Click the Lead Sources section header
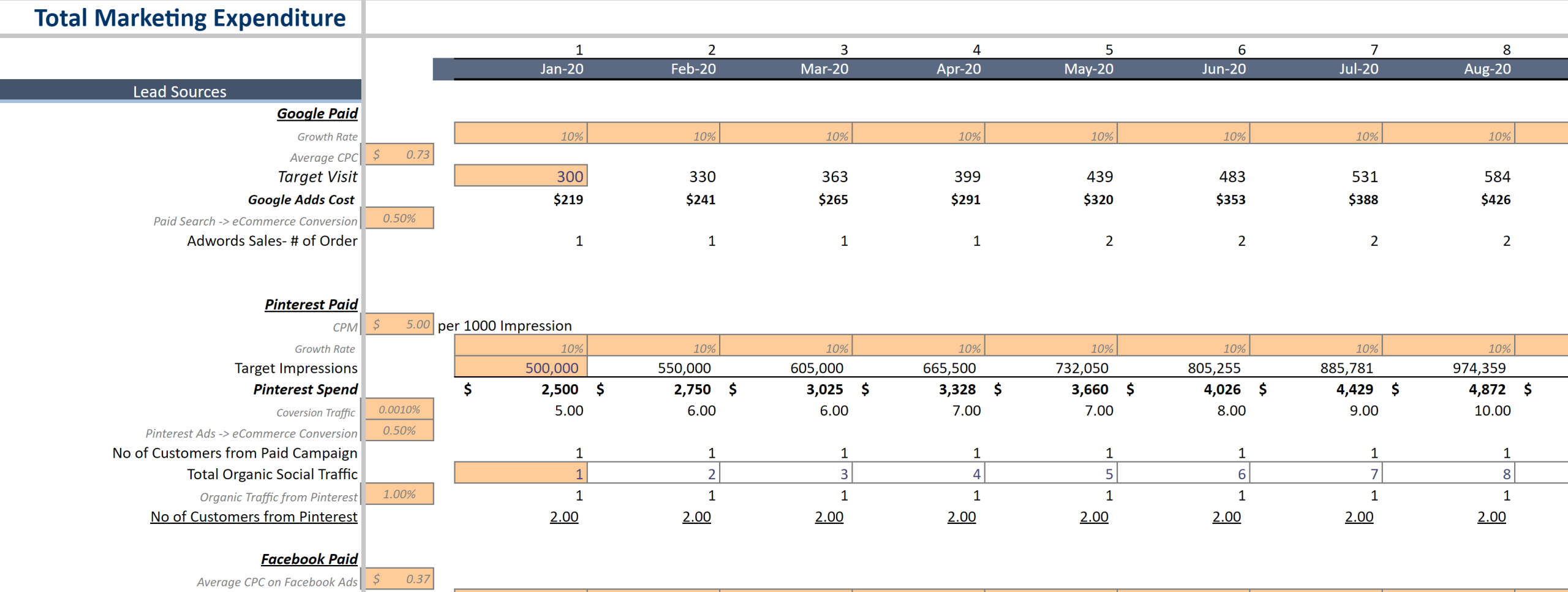Screen dimensions: 1568x592 tap(179, 91)
